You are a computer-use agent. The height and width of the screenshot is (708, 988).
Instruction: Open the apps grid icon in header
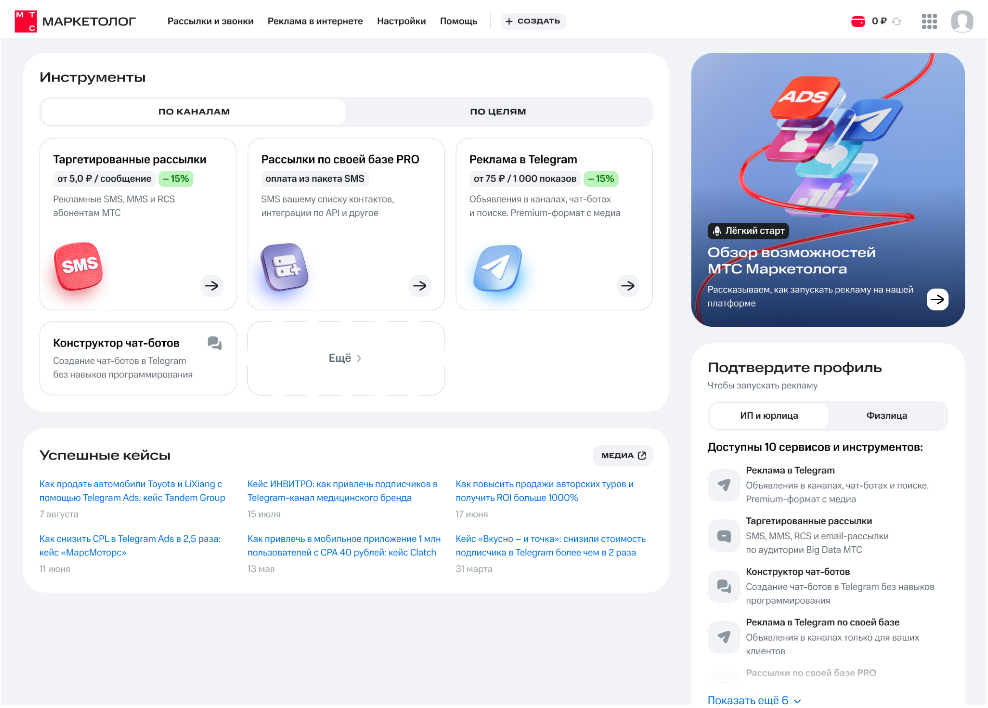tap(929, 21)
